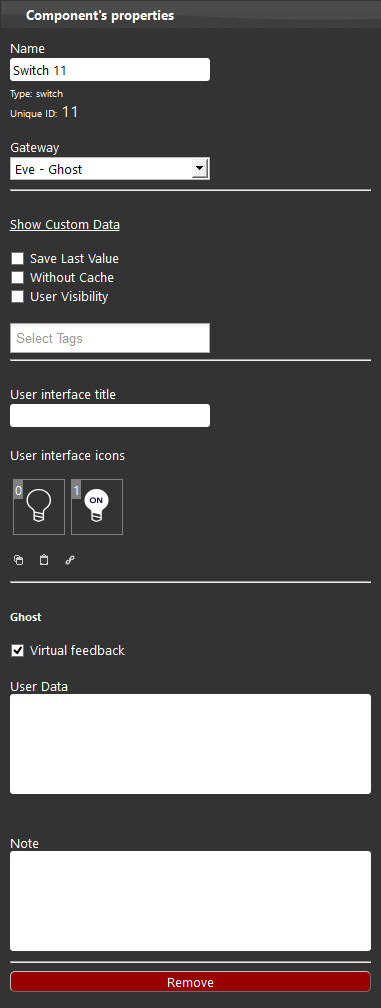Click the Eve - Ghost gateway selection
The height and width of the screenshot is (1008, 381).
(110, 169)
